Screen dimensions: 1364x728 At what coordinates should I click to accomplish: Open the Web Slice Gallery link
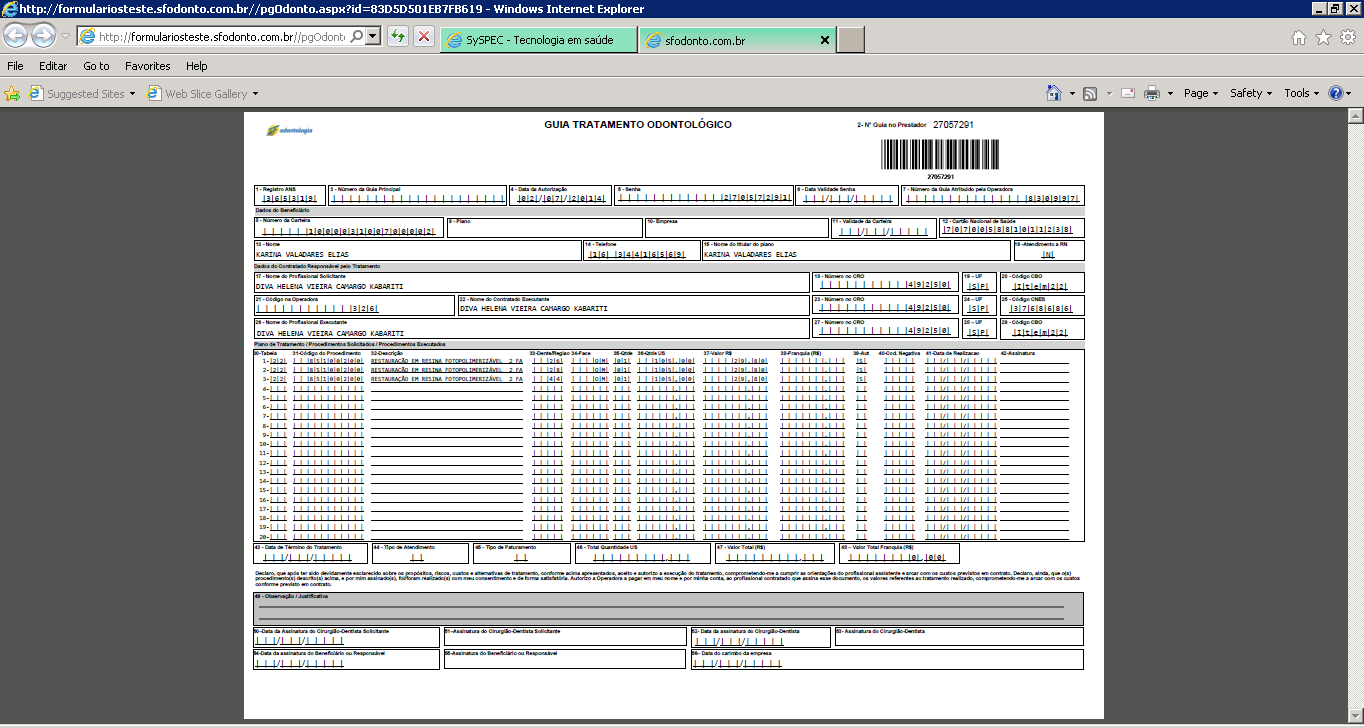[x=198, y=93]
